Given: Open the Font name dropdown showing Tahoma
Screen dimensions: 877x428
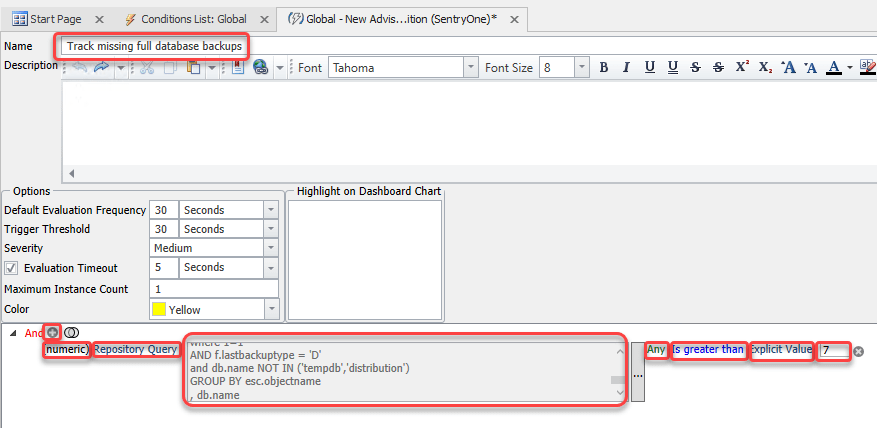Looking at the screenshot, I should [x=471, y=67].
